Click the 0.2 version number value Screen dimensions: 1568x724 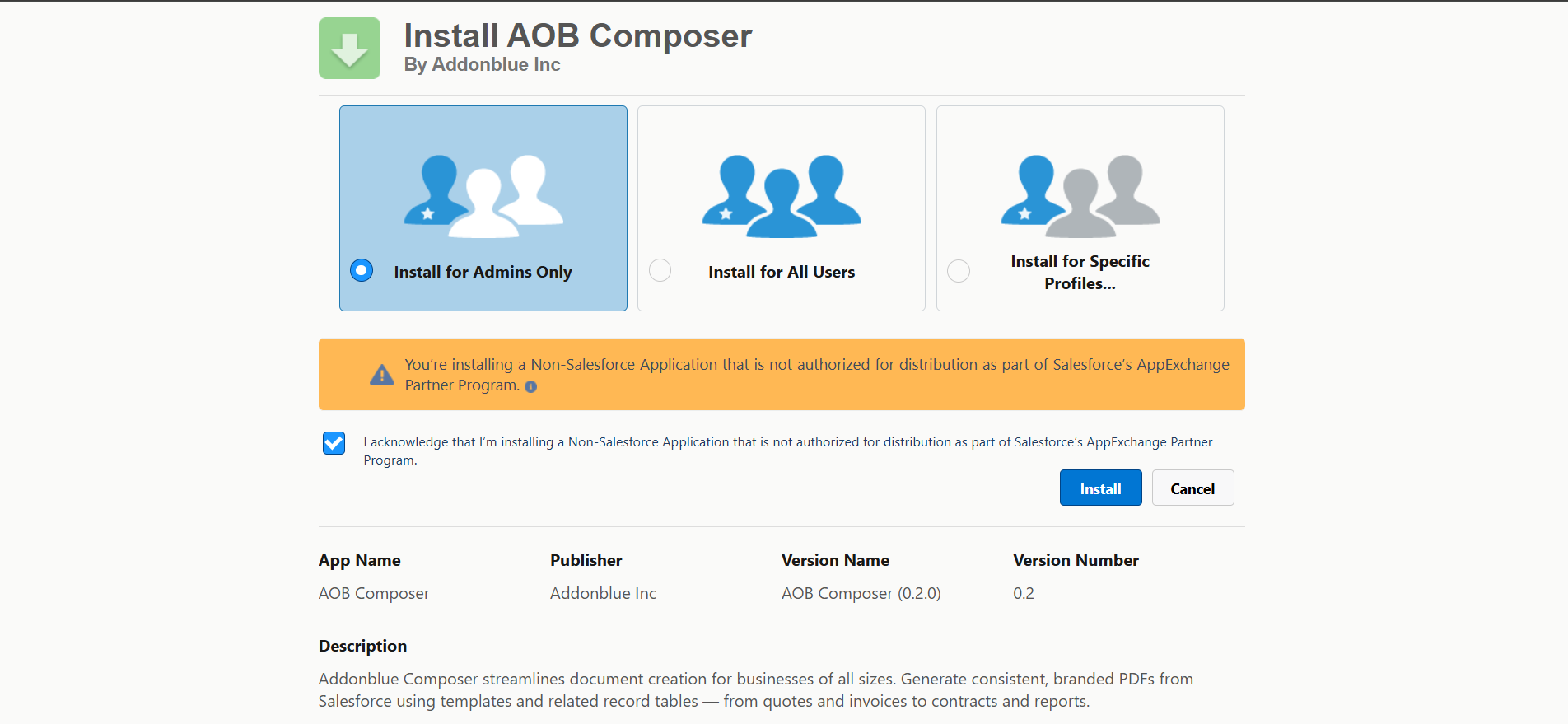pos(1023,593)
